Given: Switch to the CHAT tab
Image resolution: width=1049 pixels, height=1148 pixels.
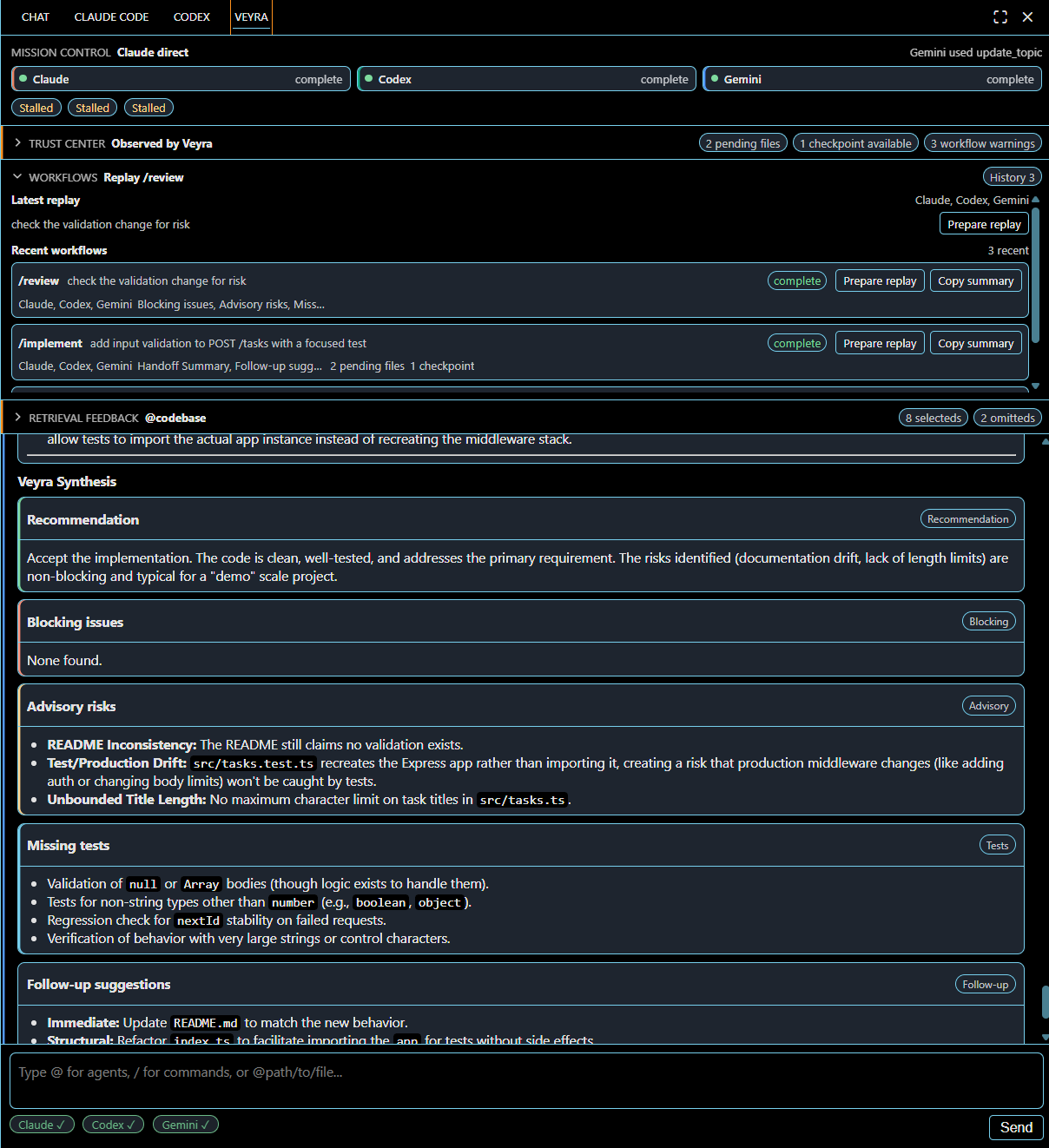Looking at the screenshot, I should 36,17.
